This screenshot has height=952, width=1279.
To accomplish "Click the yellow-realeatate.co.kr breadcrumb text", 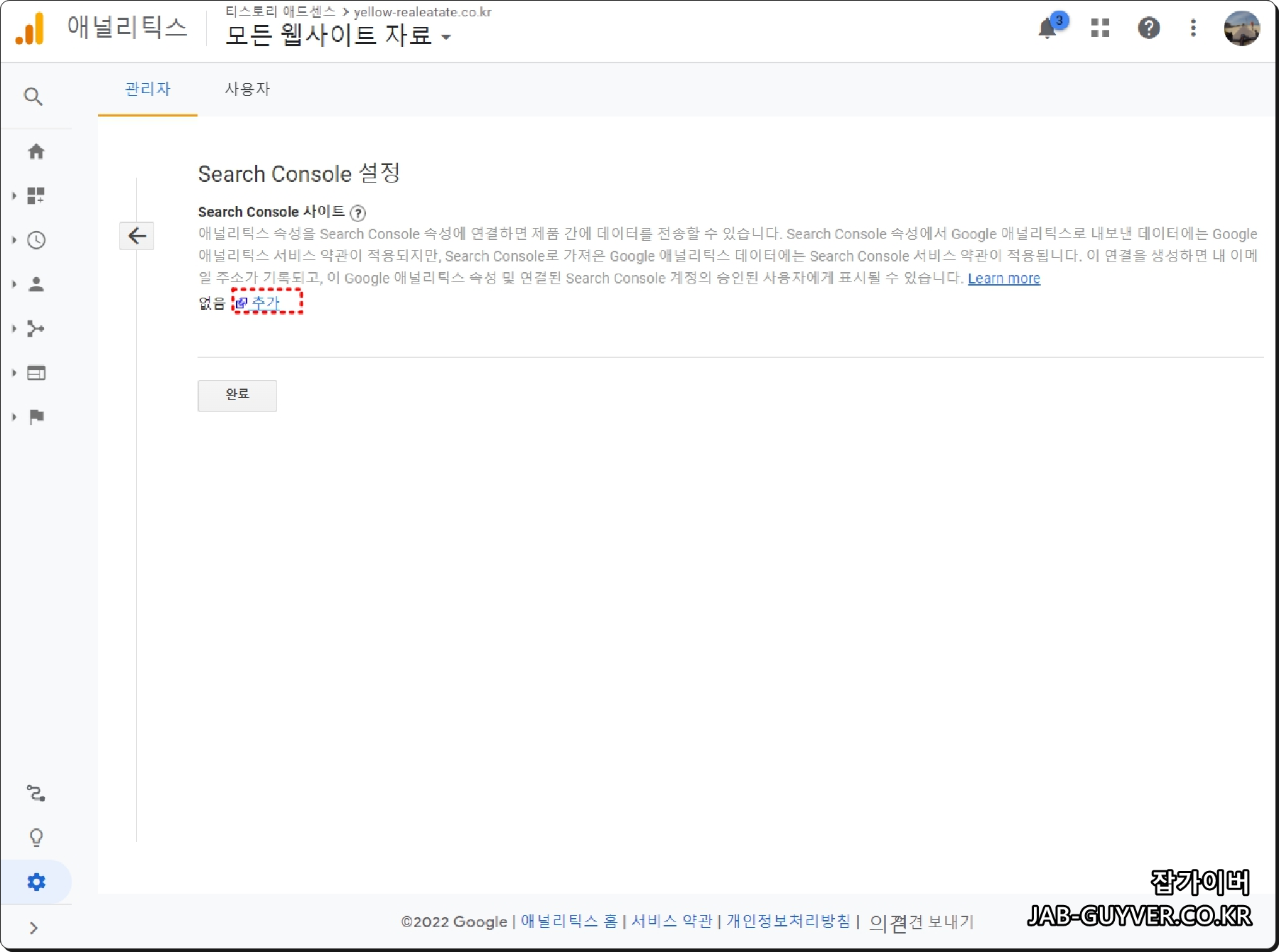I will 423,12.
